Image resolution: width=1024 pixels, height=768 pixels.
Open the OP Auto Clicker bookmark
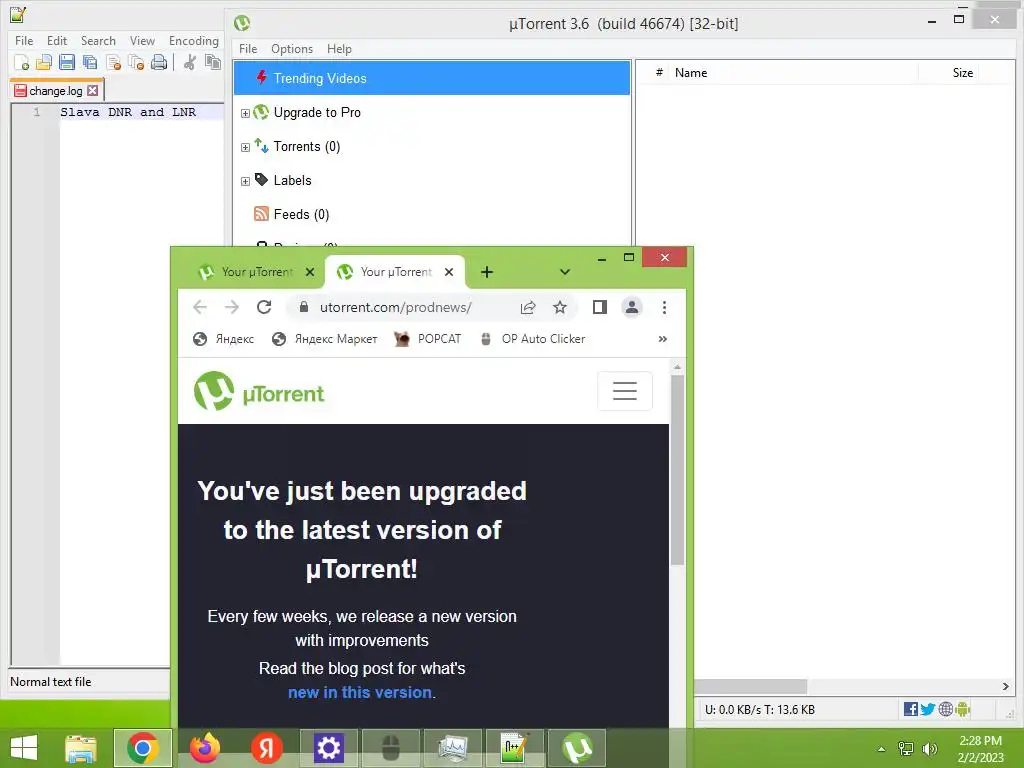[532, 339]
